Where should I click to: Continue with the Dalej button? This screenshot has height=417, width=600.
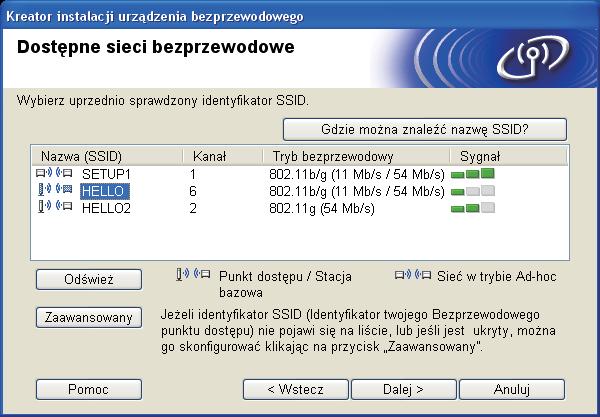(404, 389)
